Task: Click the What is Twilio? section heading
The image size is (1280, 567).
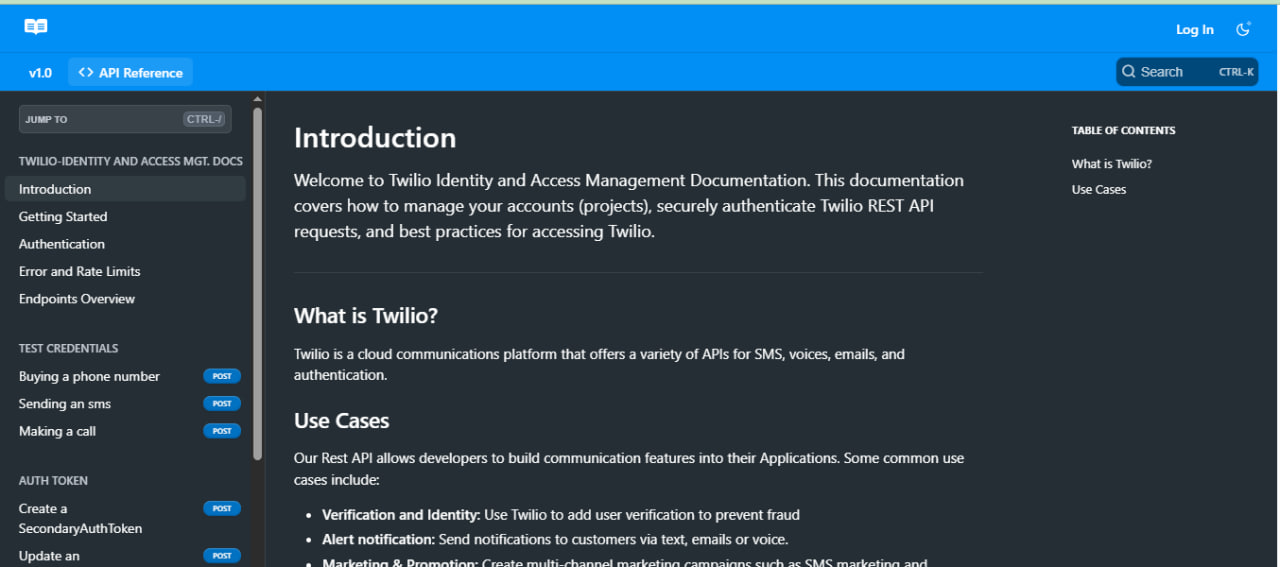Action: [x=366, y=316]
